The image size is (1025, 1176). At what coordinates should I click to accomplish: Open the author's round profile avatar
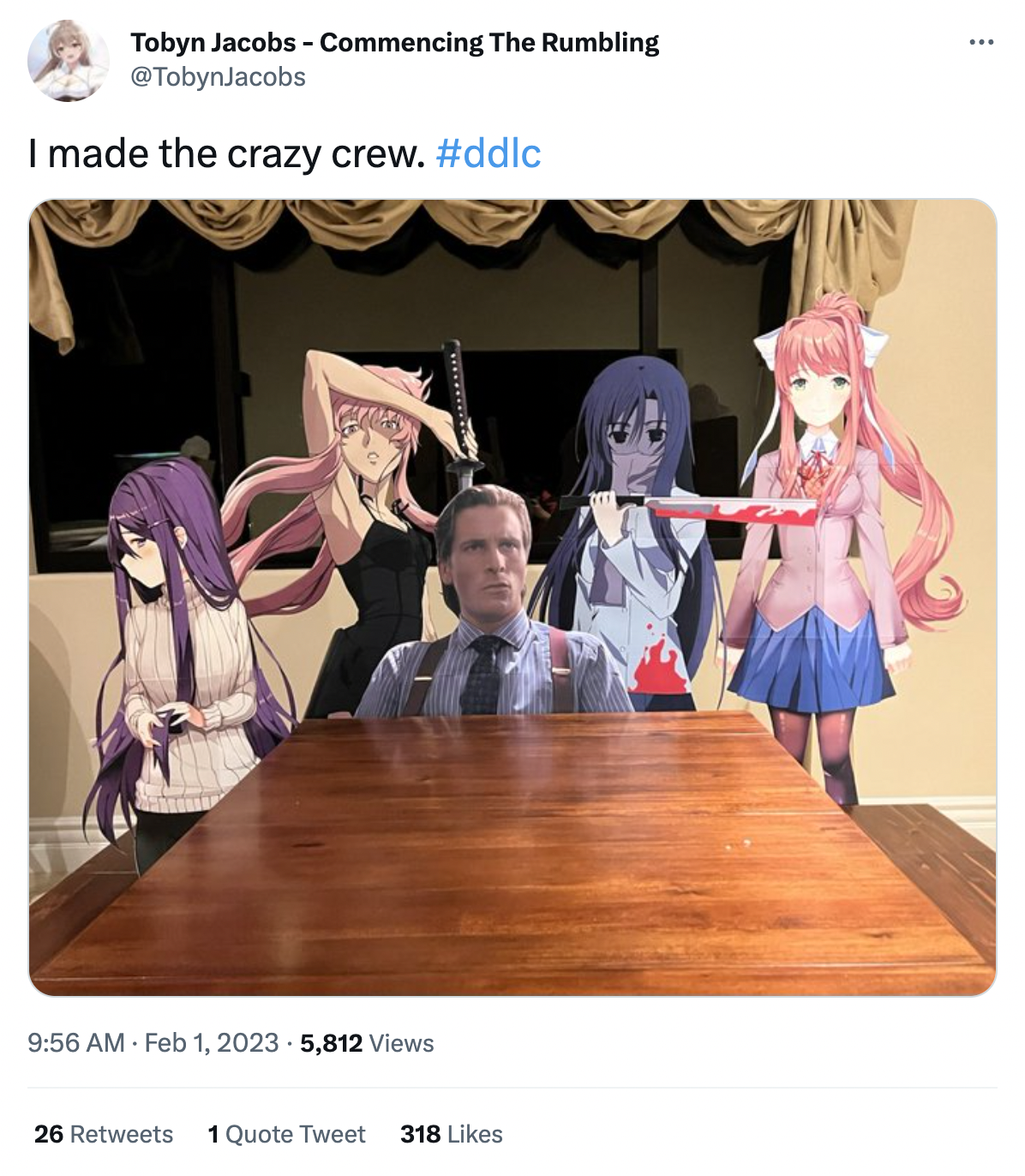click(69, 61)
